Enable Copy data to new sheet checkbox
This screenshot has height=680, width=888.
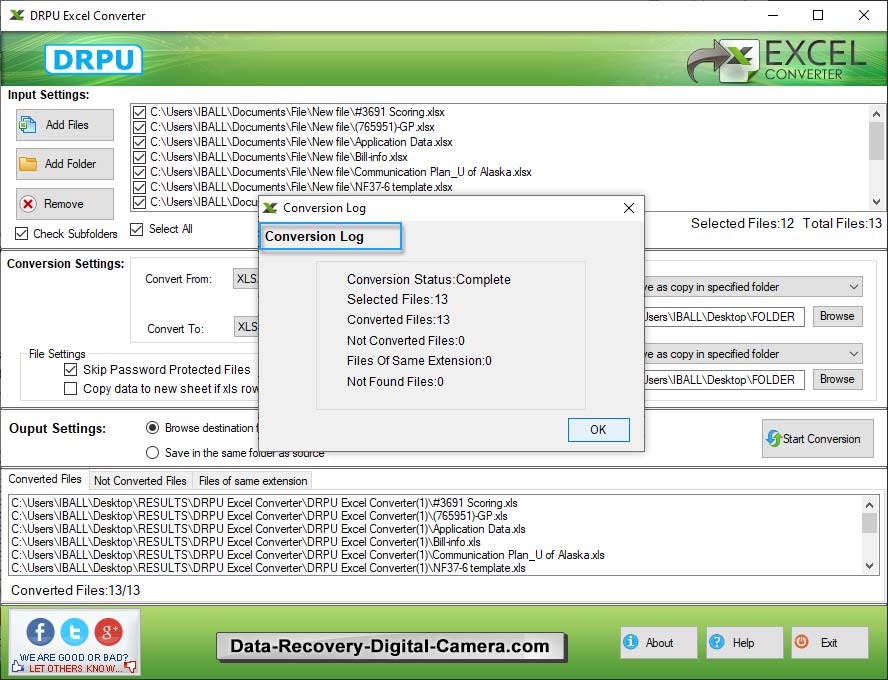click(70, 389)
